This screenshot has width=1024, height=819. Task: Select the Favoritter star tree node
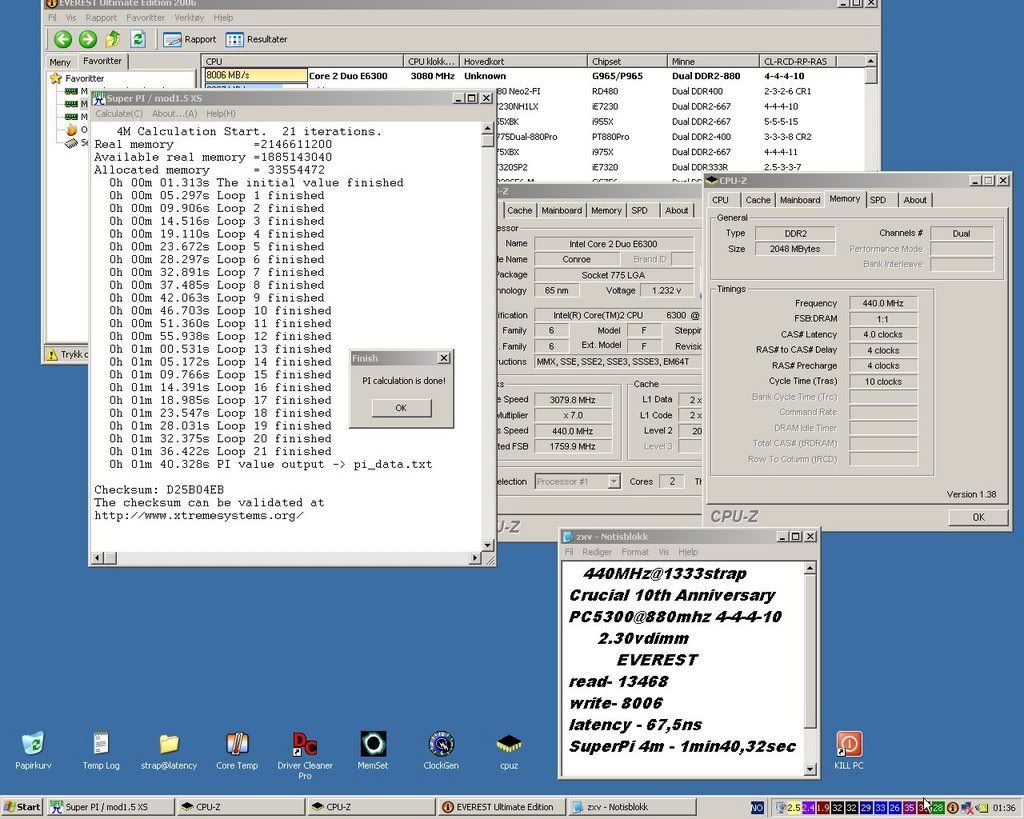(77, 78)
